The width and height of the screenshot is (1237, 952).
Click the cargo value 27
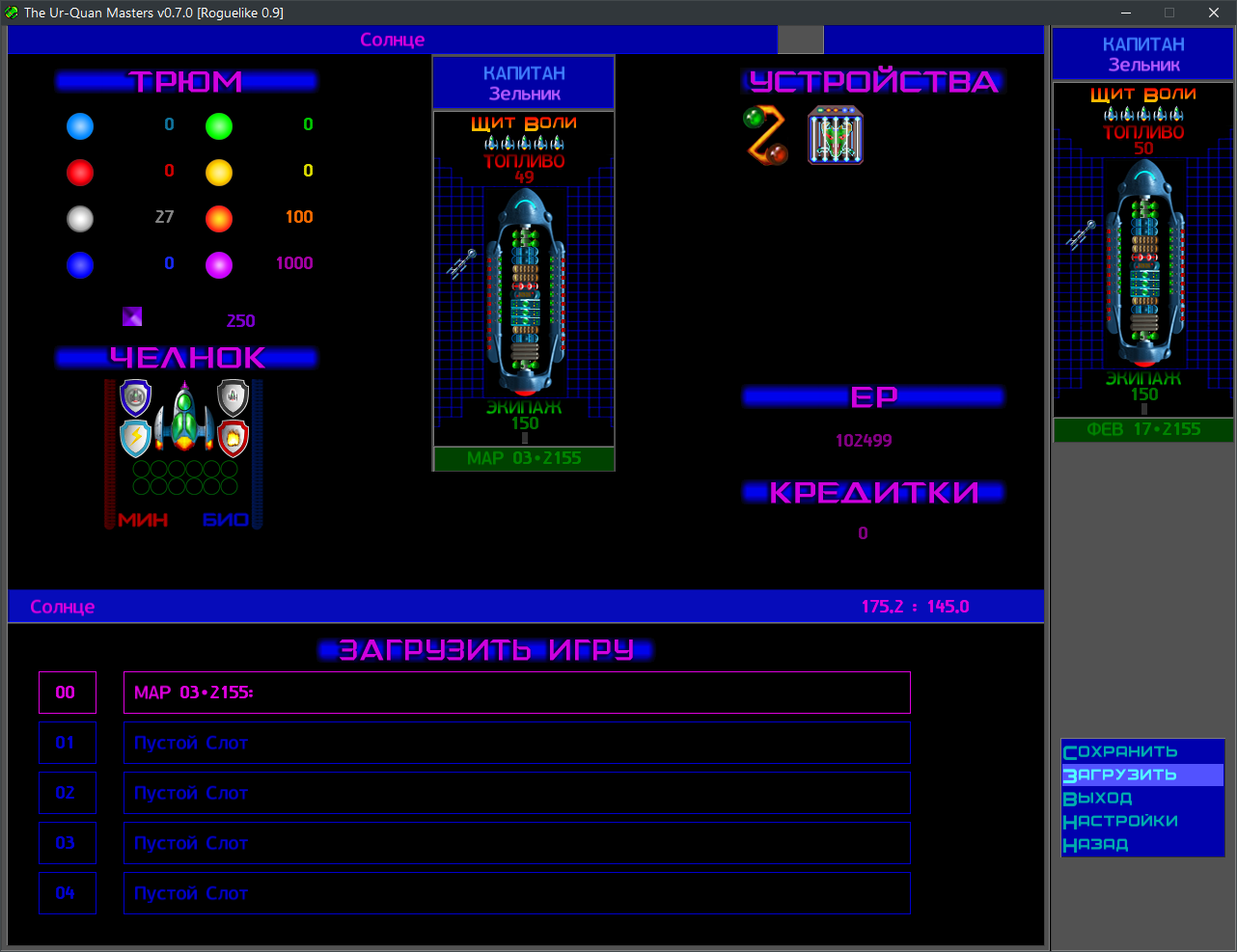[165, 217]
